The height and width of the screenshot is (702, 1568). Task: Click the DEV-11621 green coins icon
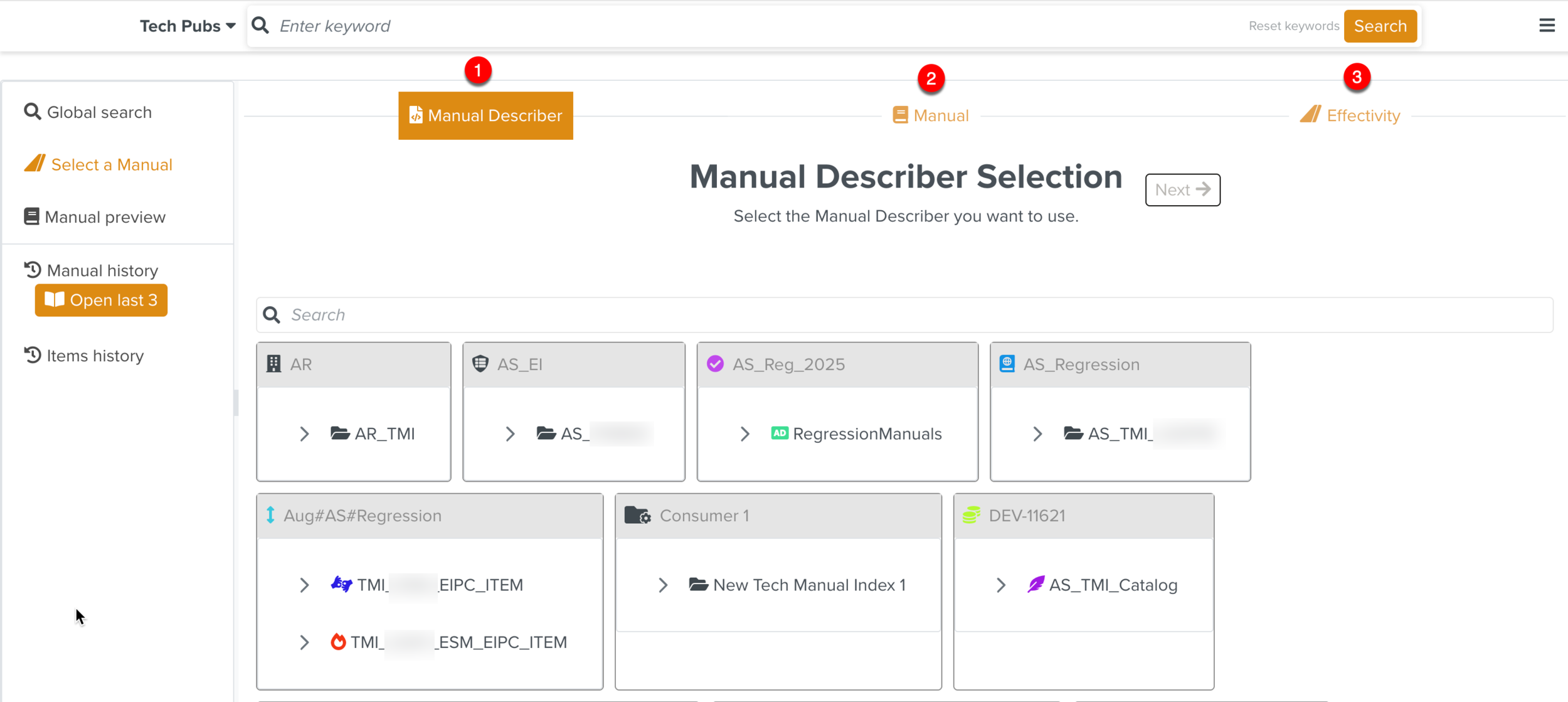(972, 515)
